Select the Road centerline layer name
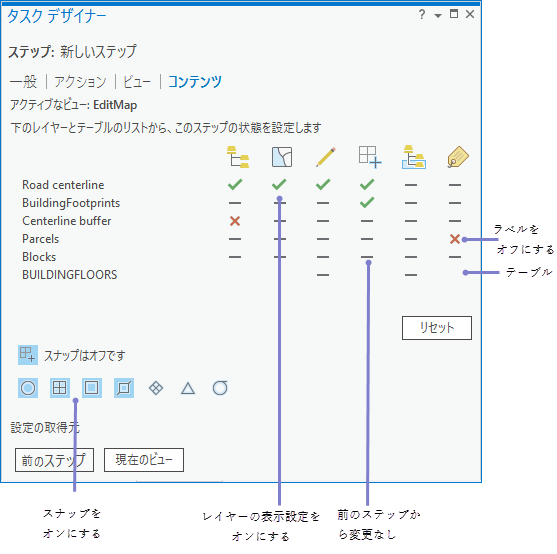 pos(63,185)
